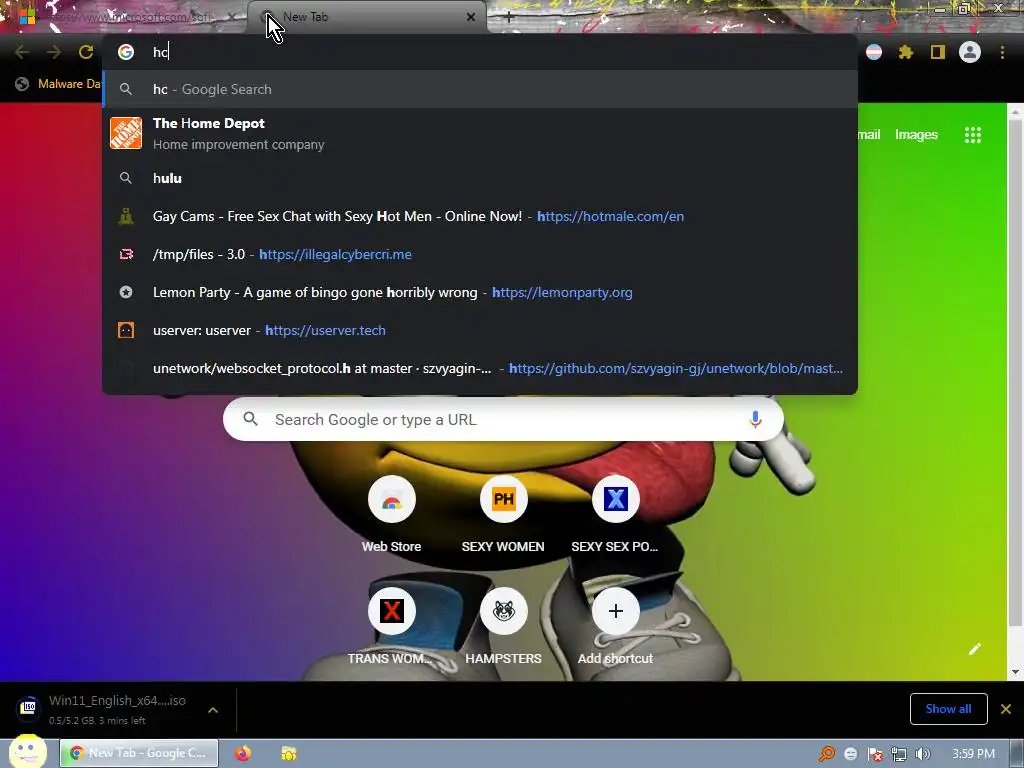
Task: Click the Home Depot logo suggestion
Action: (126, 133)
